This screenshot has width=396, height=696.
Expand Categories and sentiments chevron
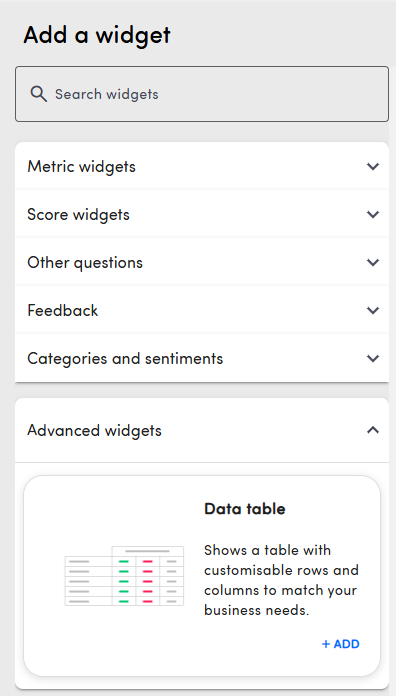[x=373, y=358]
